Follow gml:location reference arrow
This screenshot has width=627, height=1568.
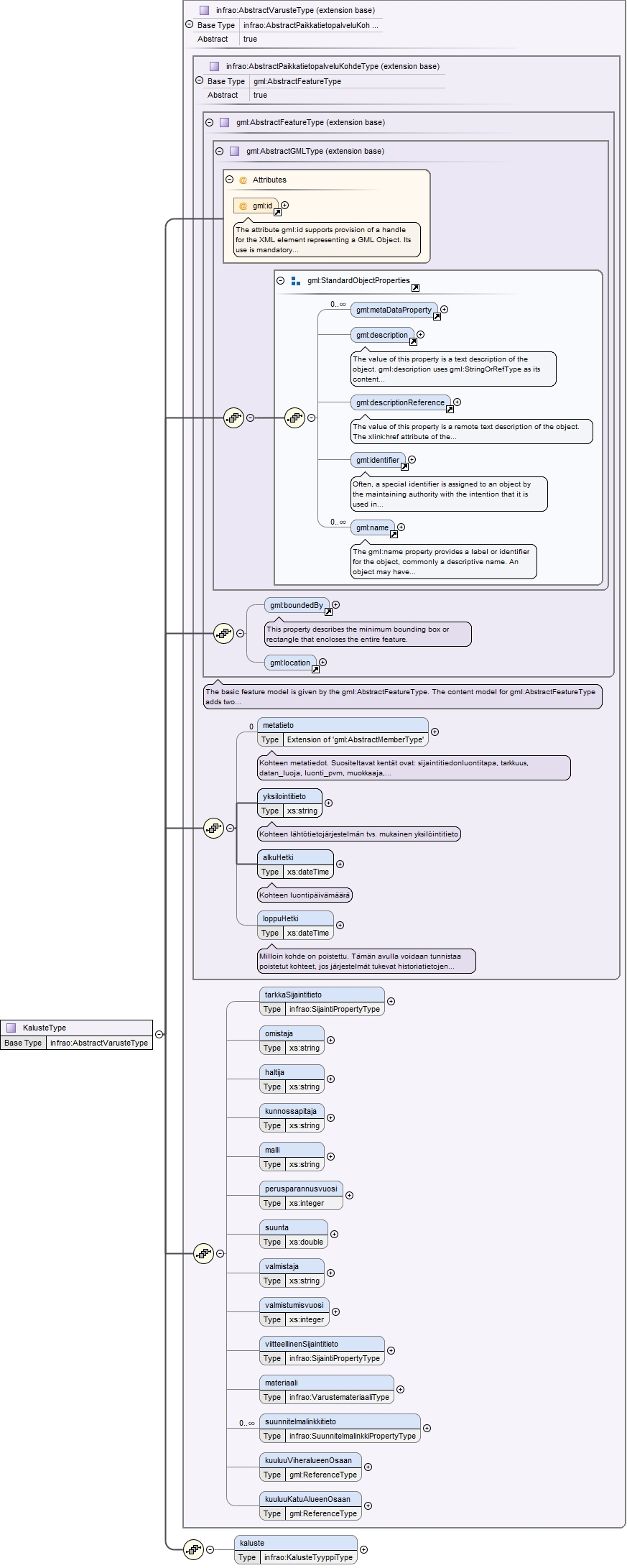[315, 669]
